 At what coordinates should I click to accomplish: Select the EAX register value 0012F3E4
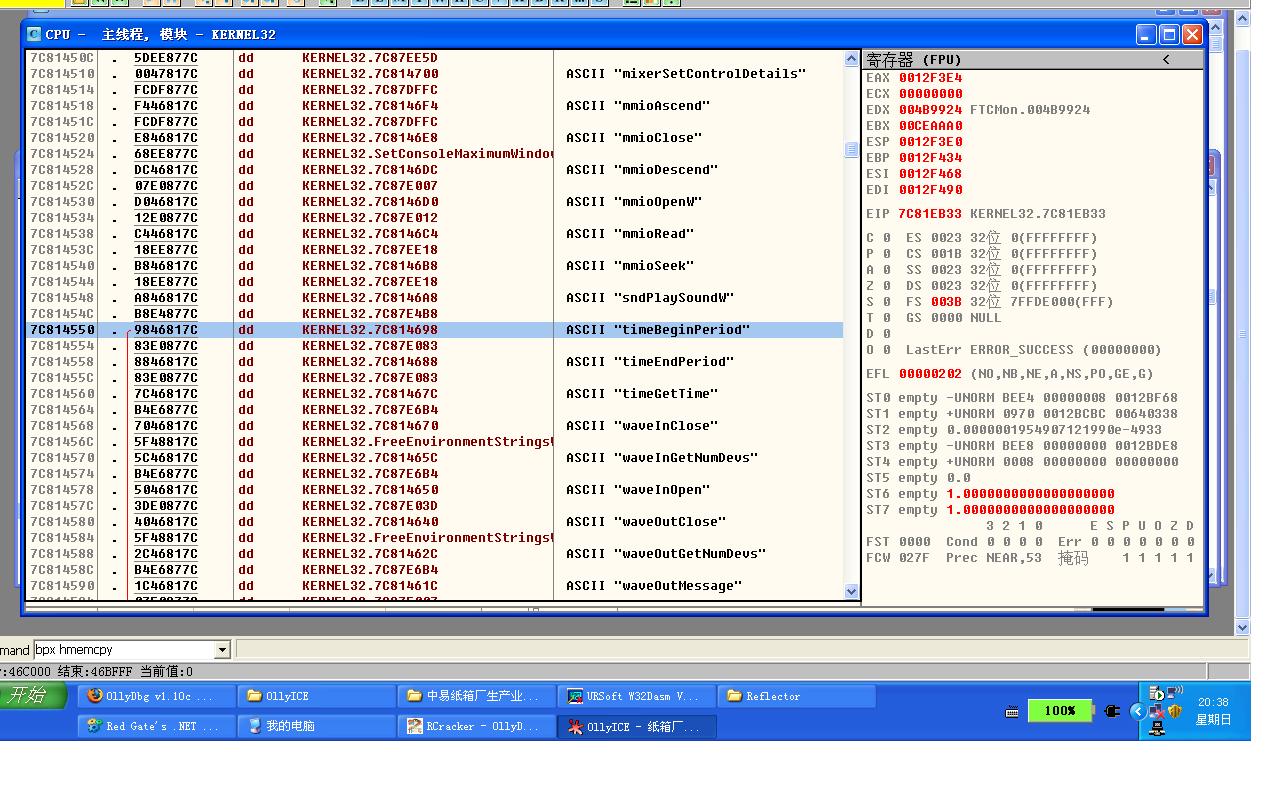(930, 78)
